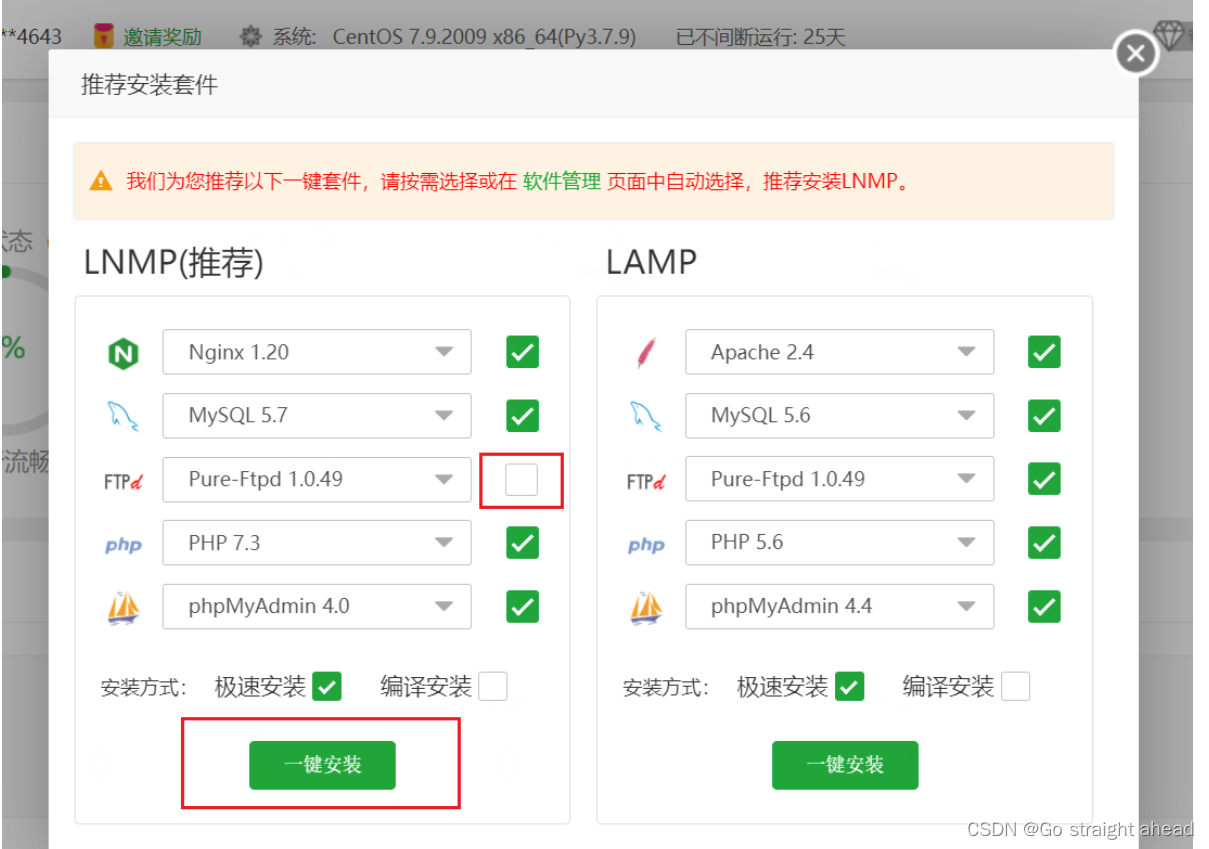The image size is (1209, 849).
Task: Click the MySQL dolphin icon in LAMP
Action: click(x=646, y=416)
